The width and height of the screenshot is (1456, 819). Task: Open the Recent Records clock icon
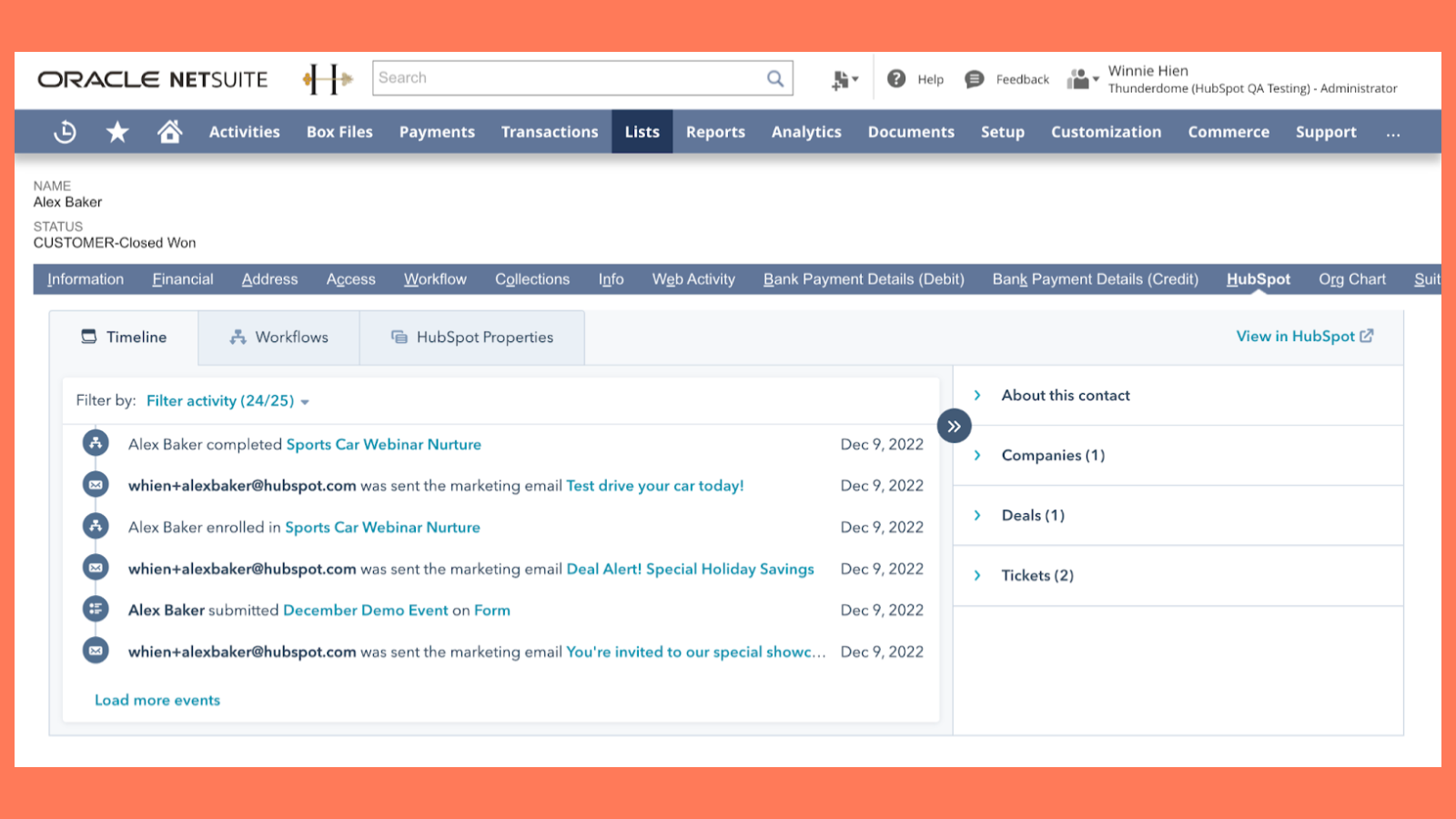tap(65, 132)
